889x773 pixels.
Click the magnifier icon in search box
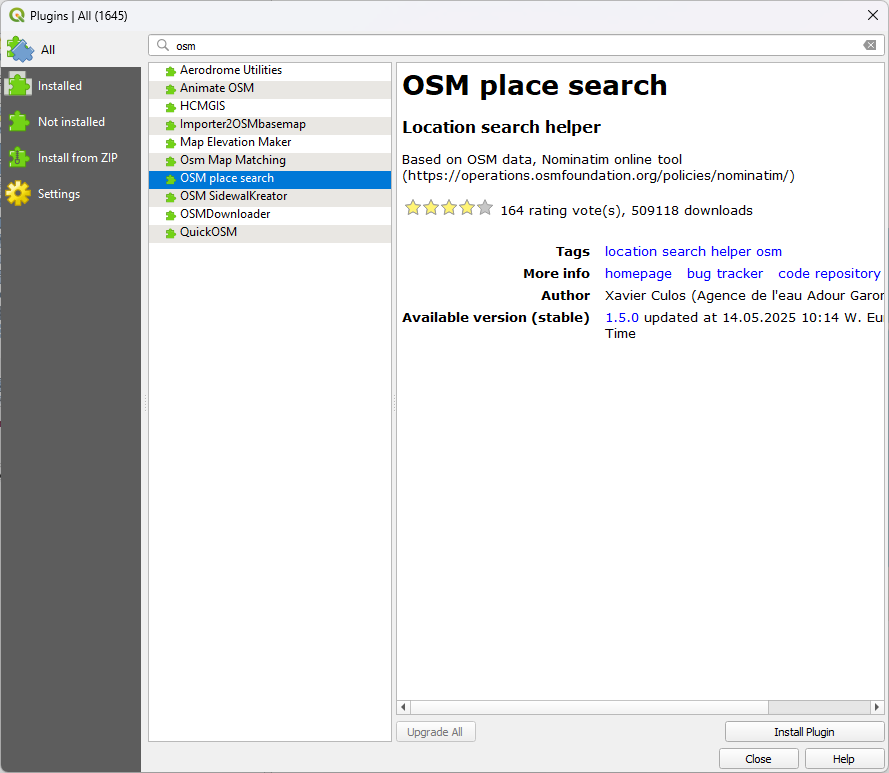point(163,45)
